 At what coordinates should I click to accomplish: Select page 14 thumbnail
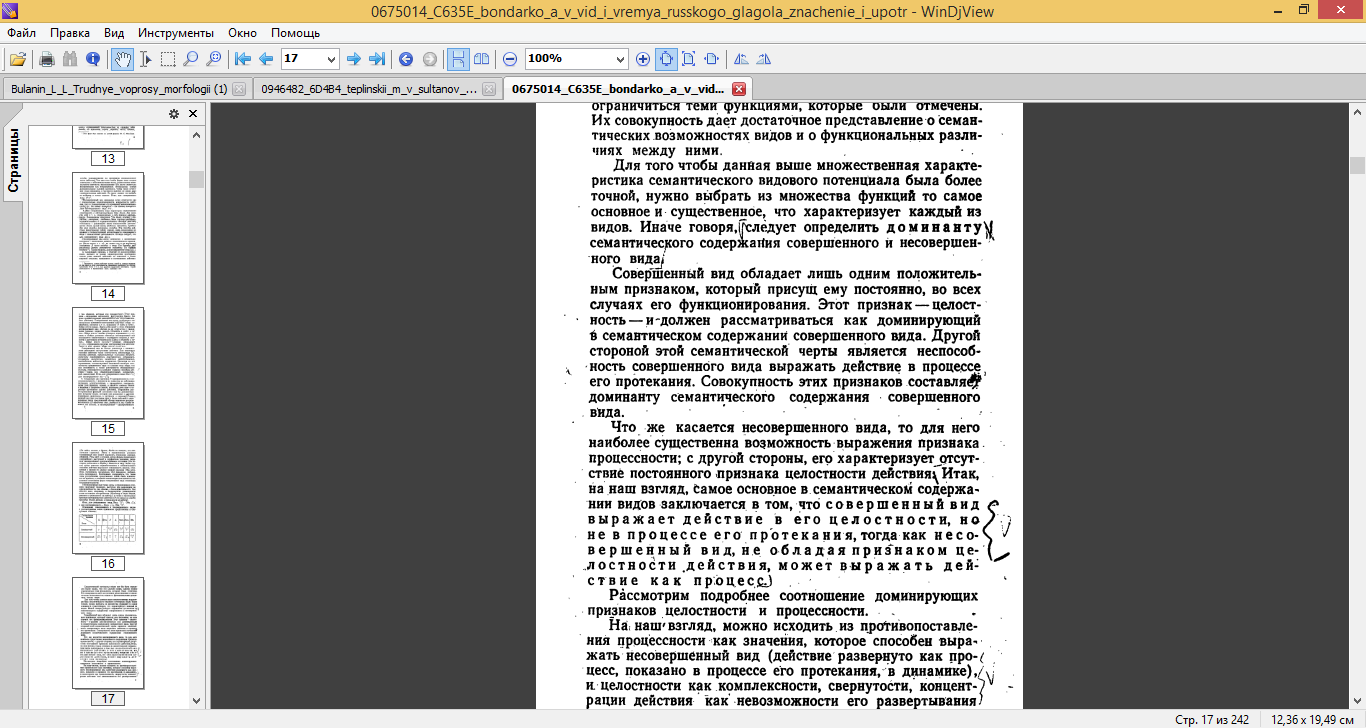(x=108, y=227)
